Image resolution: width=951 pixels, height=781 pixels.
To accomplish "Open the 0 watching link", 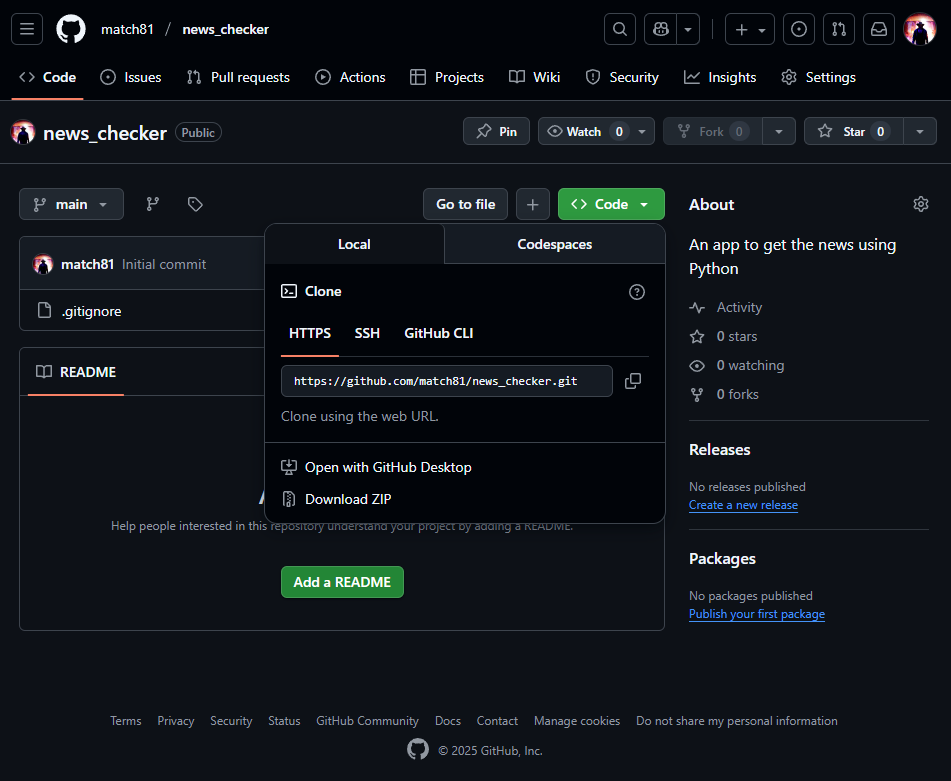I will click(x=736, y=366).
